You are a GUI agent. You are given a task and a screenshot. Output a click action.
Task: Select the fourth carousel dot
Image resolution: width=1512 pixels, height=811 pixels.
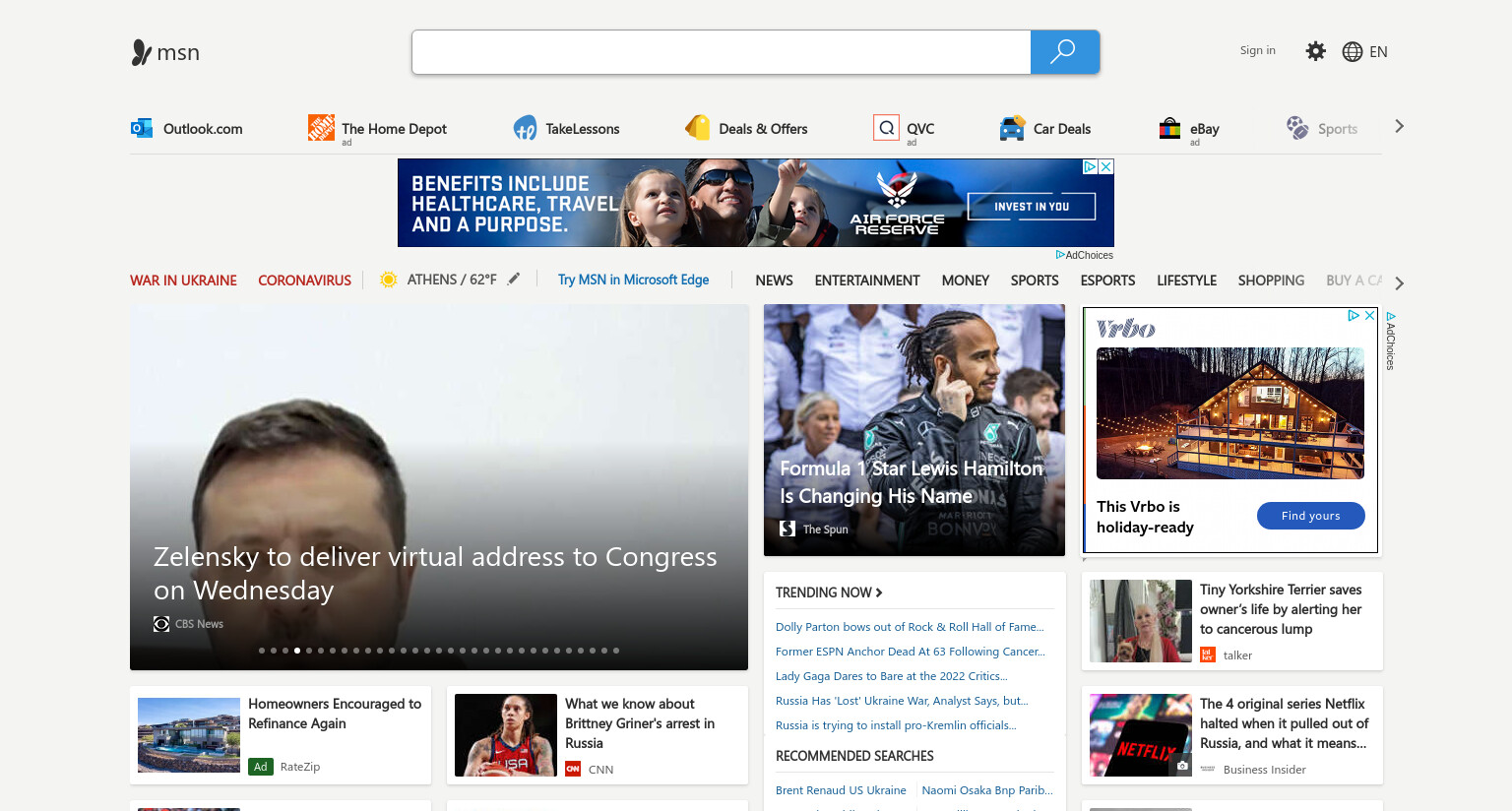[297, 651]
